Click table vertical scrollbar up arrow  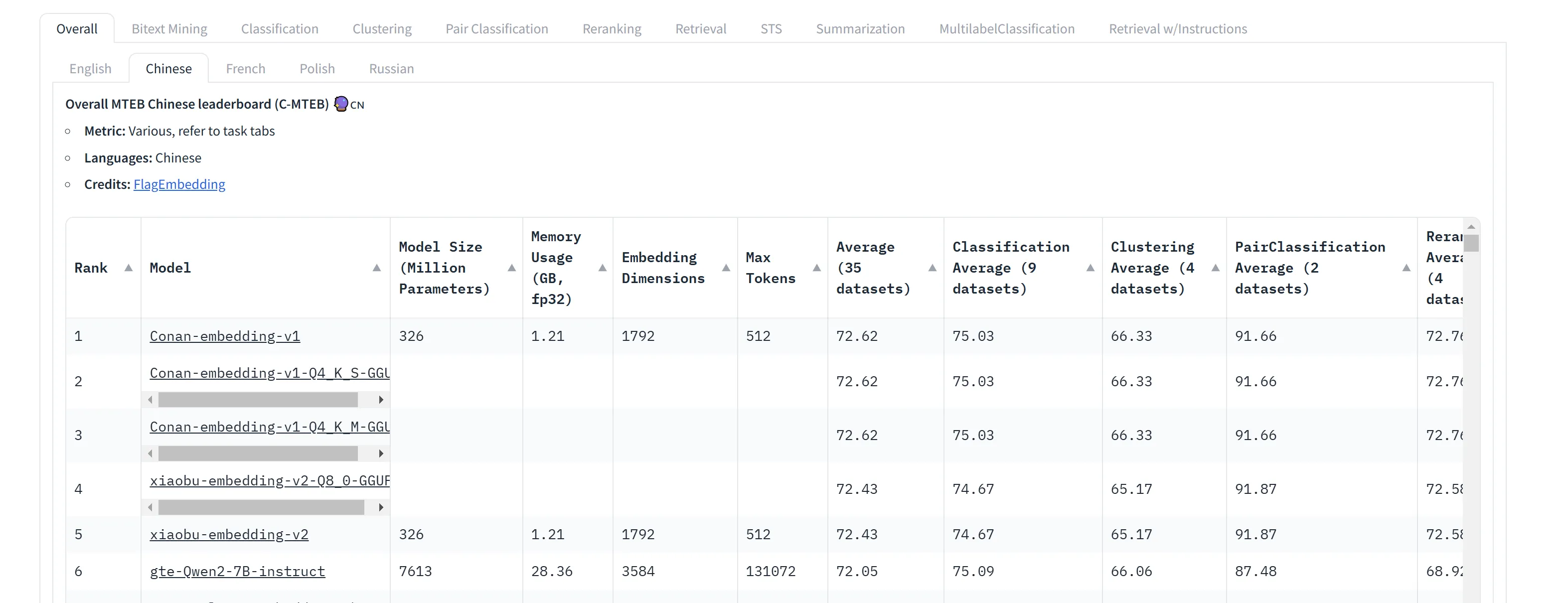pyautogui.click(x=1471, y=226)
